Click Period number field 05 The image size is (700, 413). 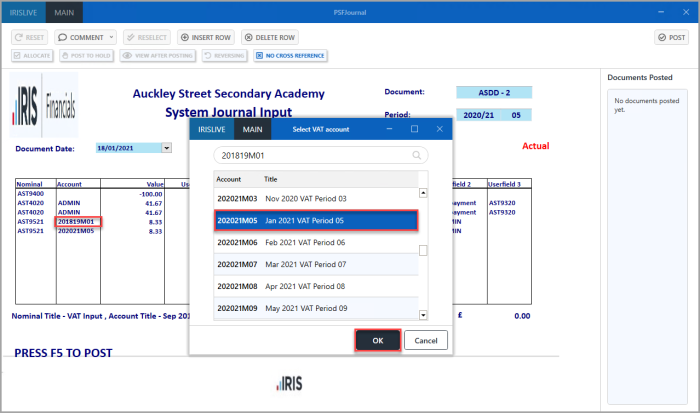point(516,115)
